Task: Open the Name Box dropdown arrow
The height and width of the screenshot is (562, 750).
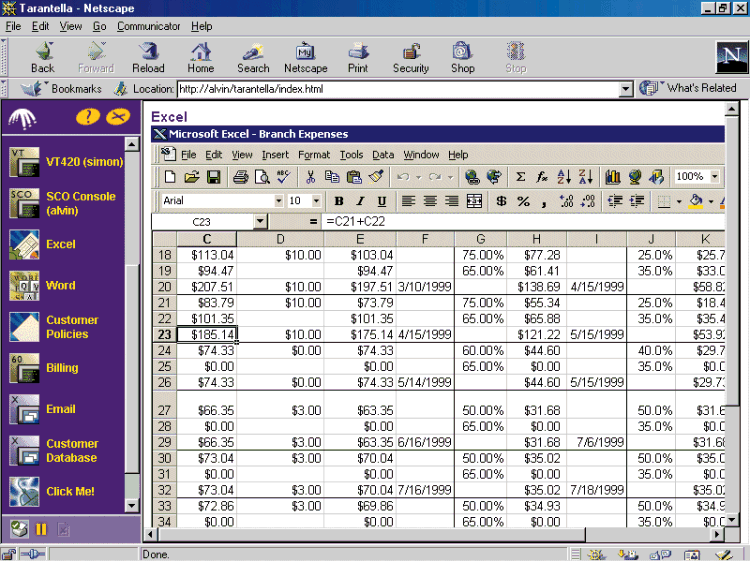Action: tap(260, 221)
